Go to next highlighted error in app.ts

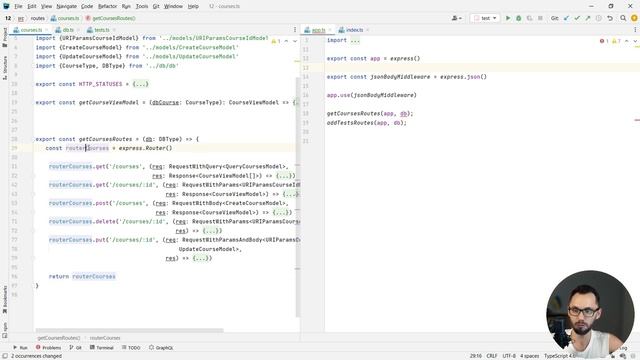click(635, 41)
